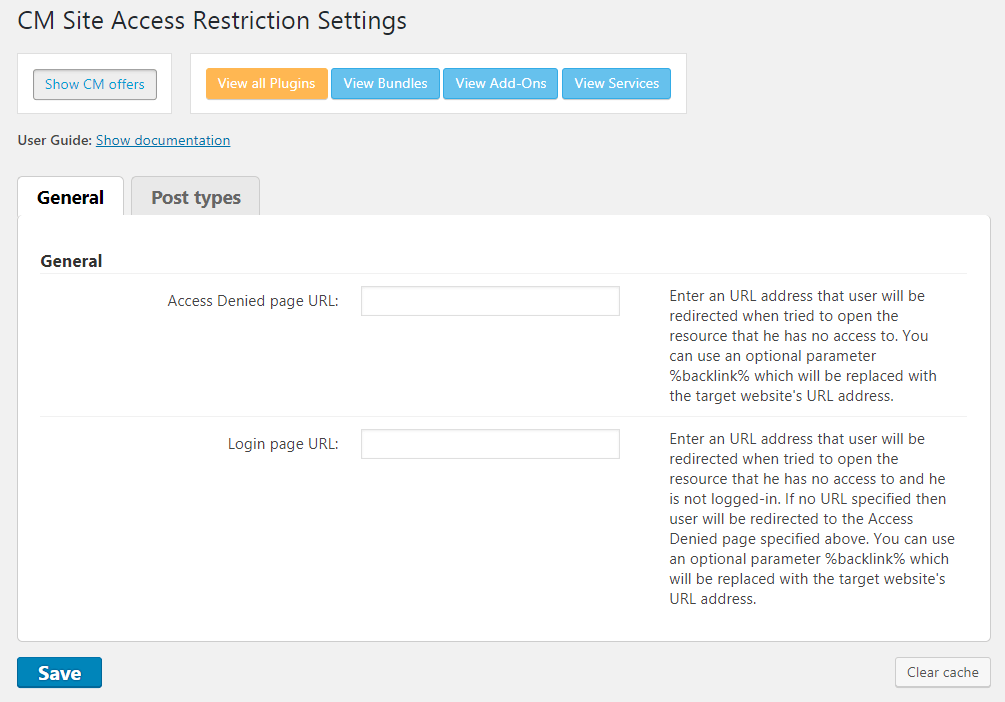Click the 'Login page URL:' label
The image size is (1005, 702).
pyautogui.click(x=283, y=444)
